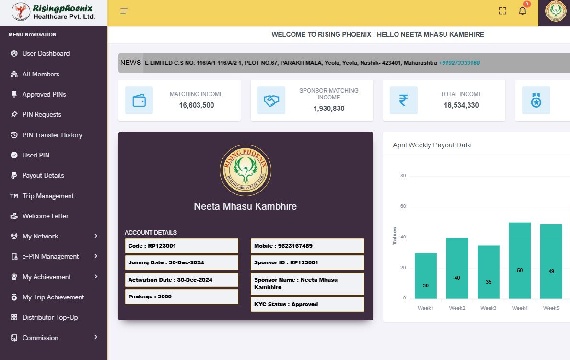Click the PIN Requests sidebar icon
Screen dimensions: 570x360
coord(14,115)
